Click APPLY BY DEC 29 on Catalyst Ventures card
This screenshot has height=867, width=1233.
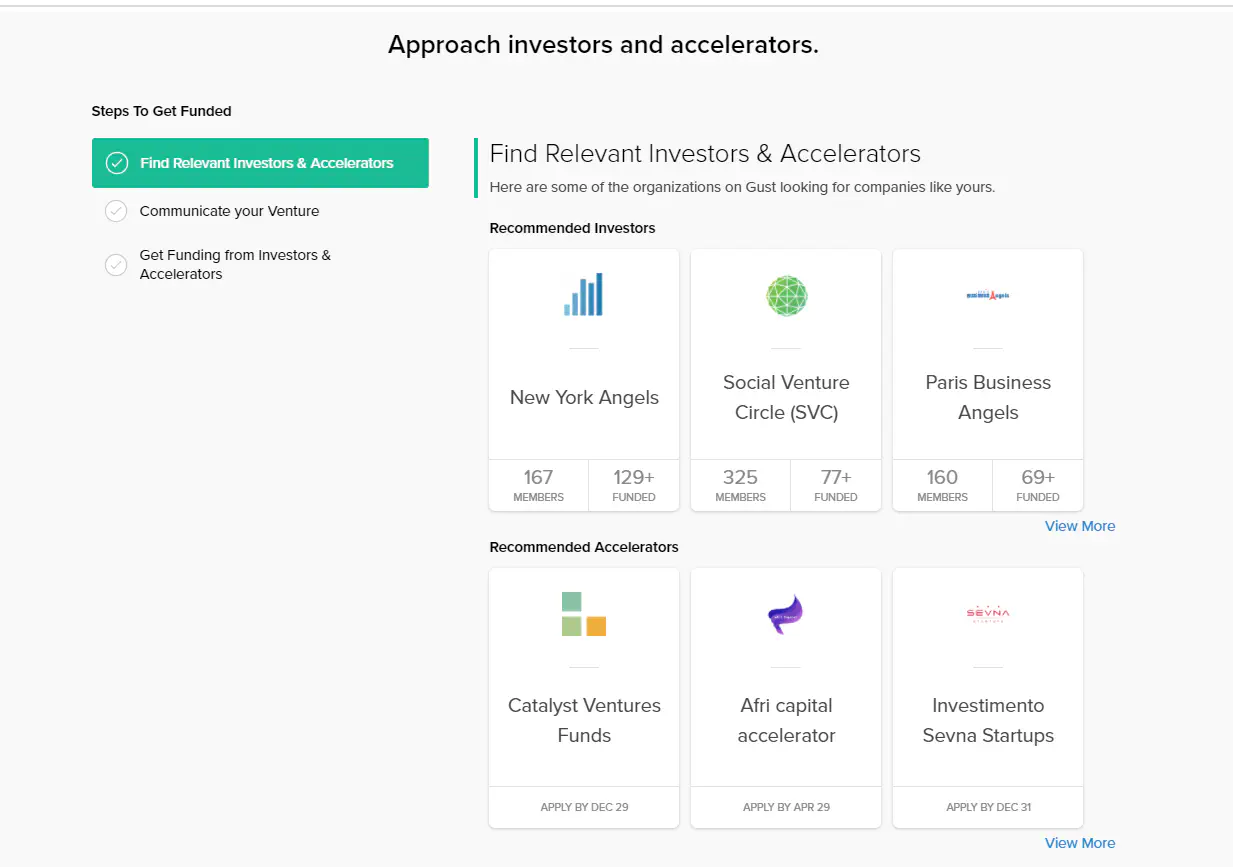[x=583, y=807]
